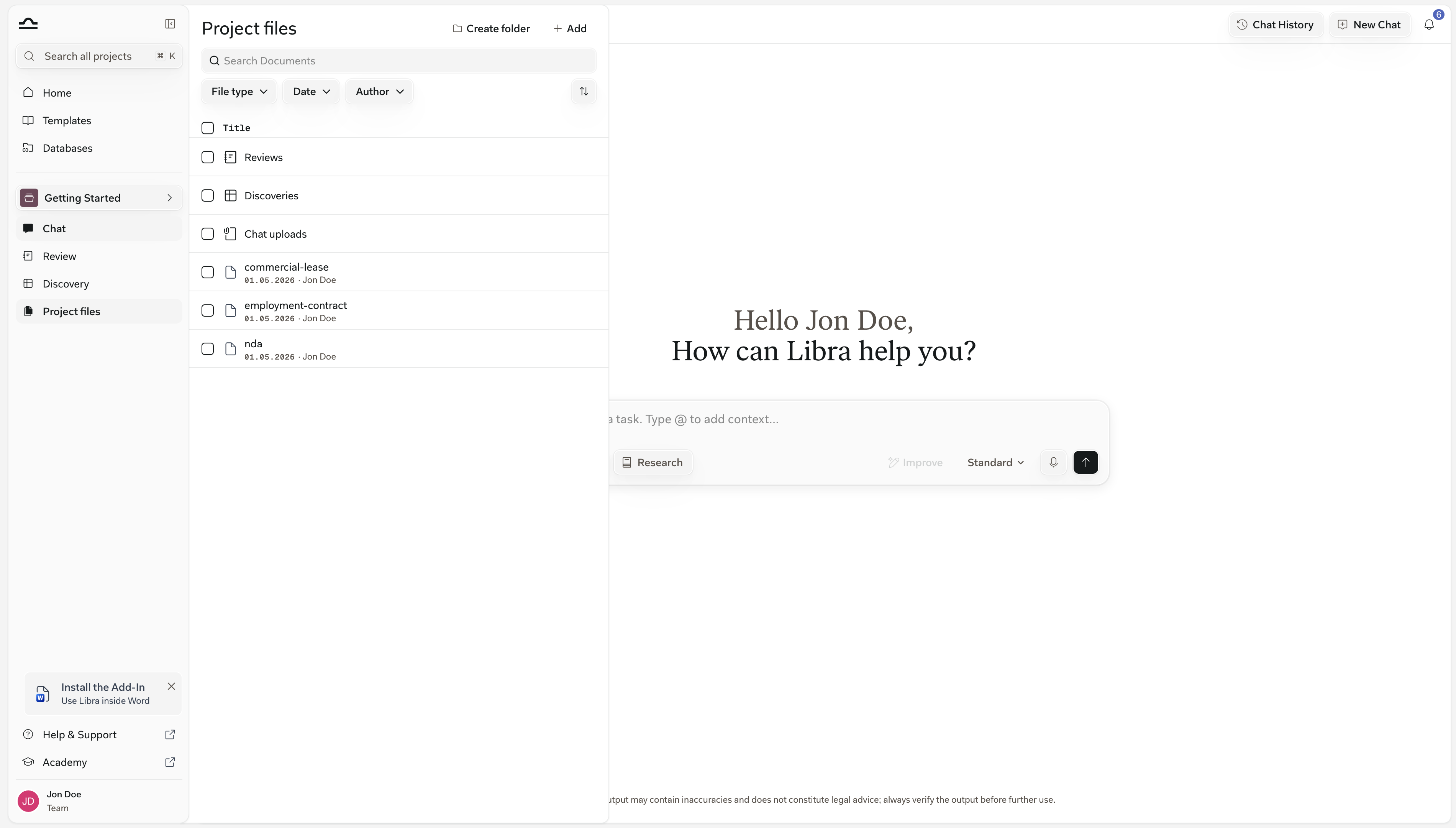The height and width of the screenshot is (828, 1456).
Task: Switch to the Discovery section
Action: point(99,284)
